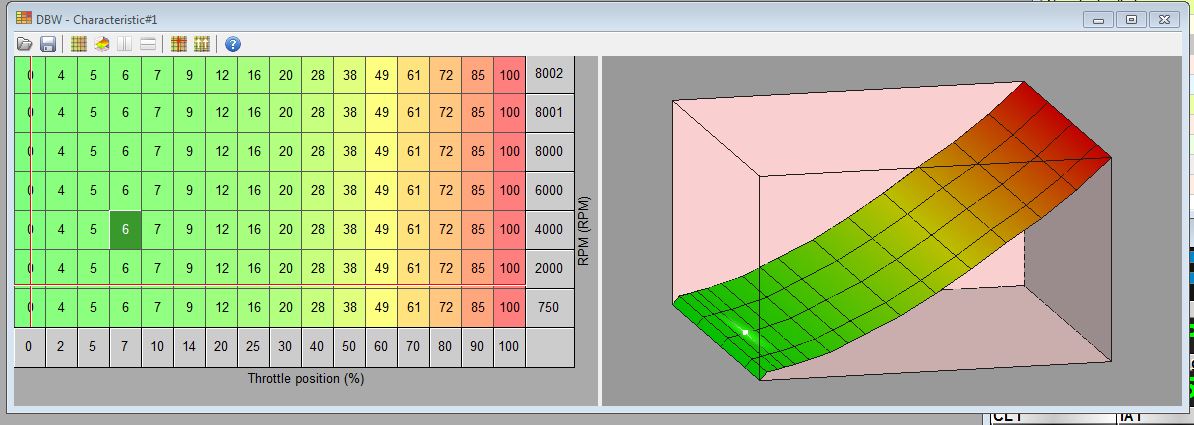Click the grid icon with red crosshair
Viewport: 1194px width, 425px height.
(179, 44)
